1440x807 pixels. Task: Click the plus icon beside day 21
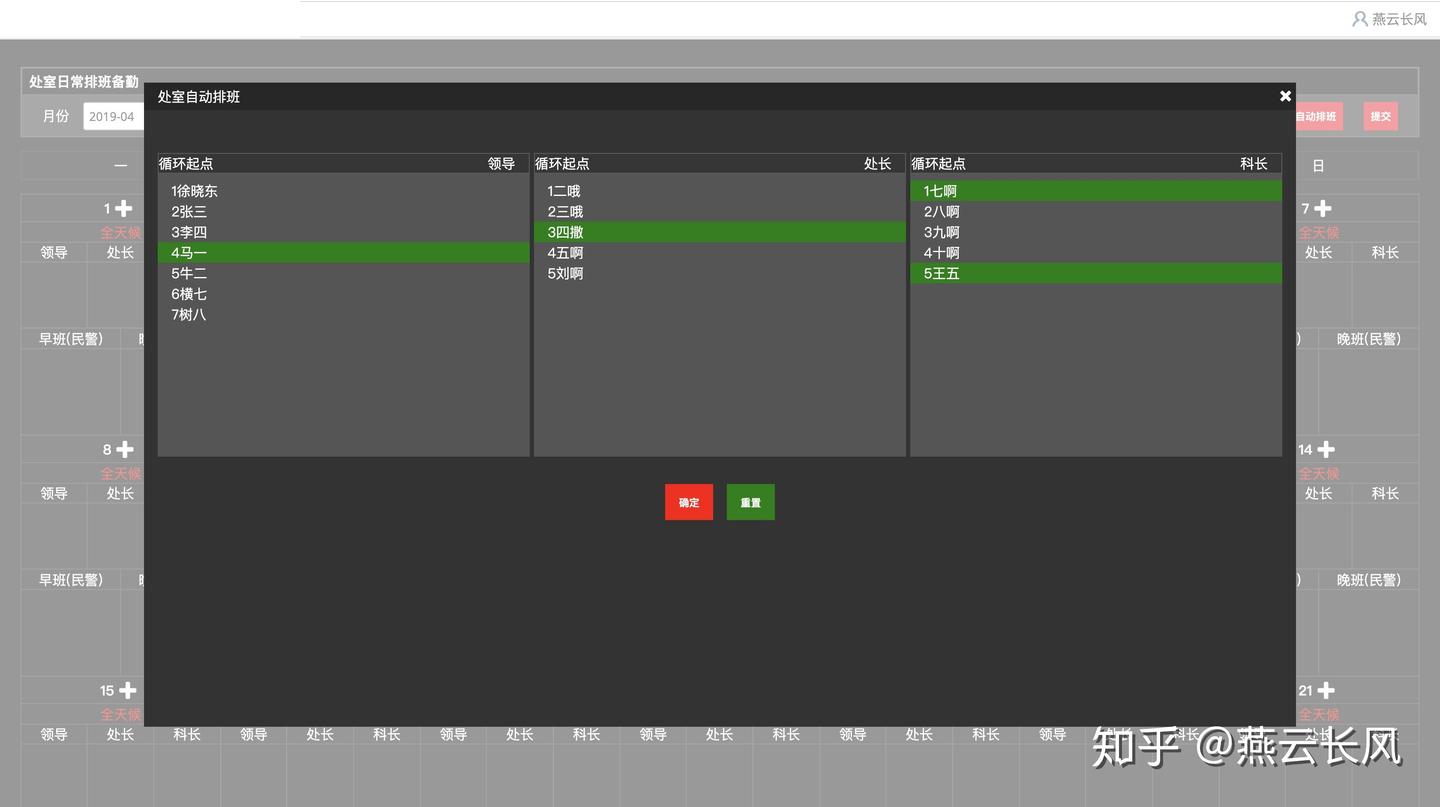click(1326, 690)
